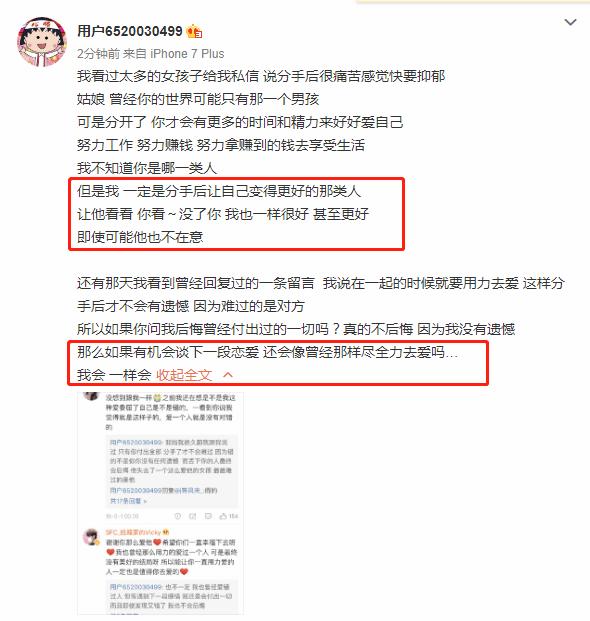The height and width of the screenshot is (621, 590).
Task: Open the attached comment screenshot image
Action: [x=160, y=503]
